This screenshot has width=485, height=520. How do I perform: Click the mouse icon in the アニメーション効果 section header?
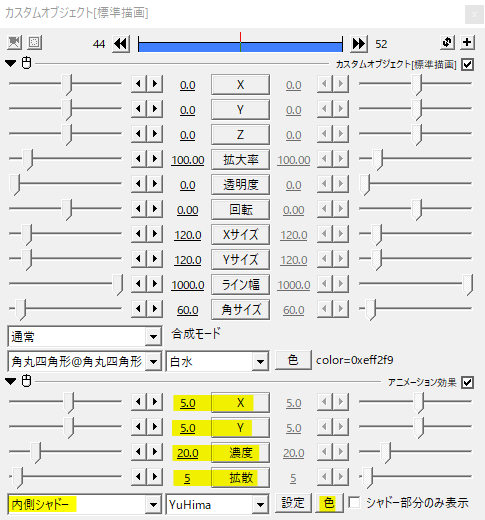coord(26,381)
